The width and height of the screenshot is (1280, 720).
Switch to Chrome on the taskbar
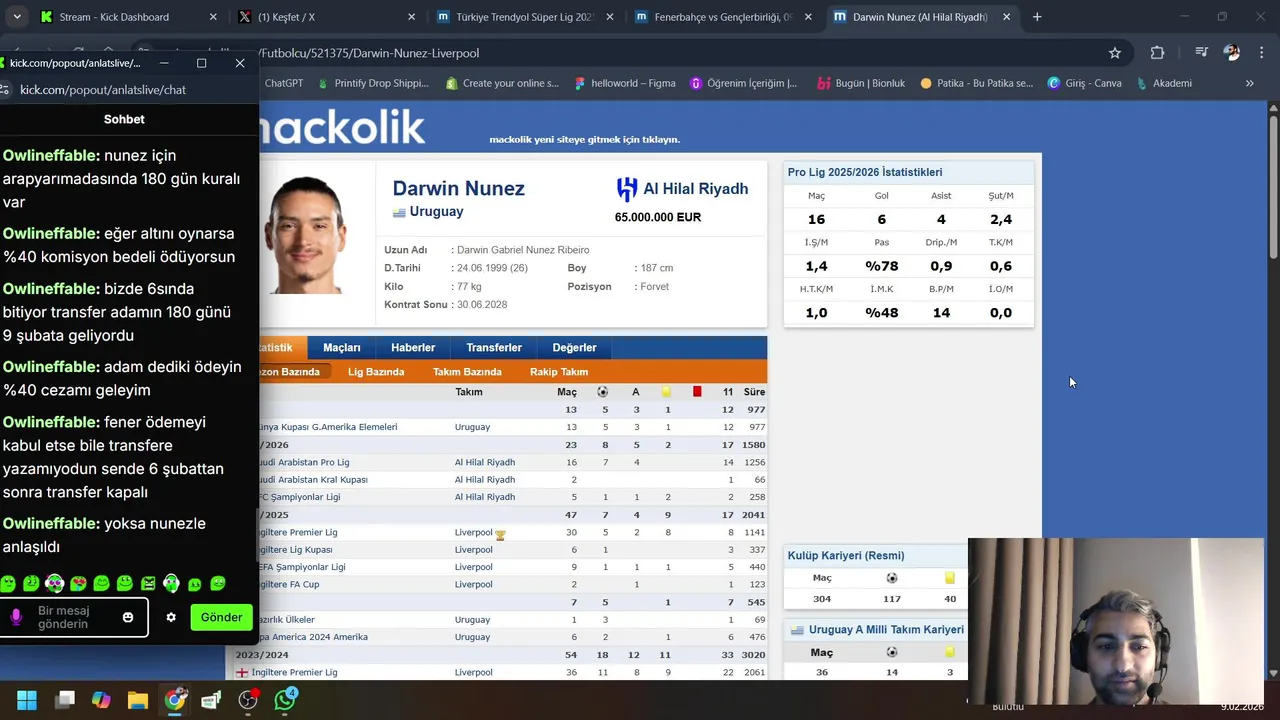(175, 700)
